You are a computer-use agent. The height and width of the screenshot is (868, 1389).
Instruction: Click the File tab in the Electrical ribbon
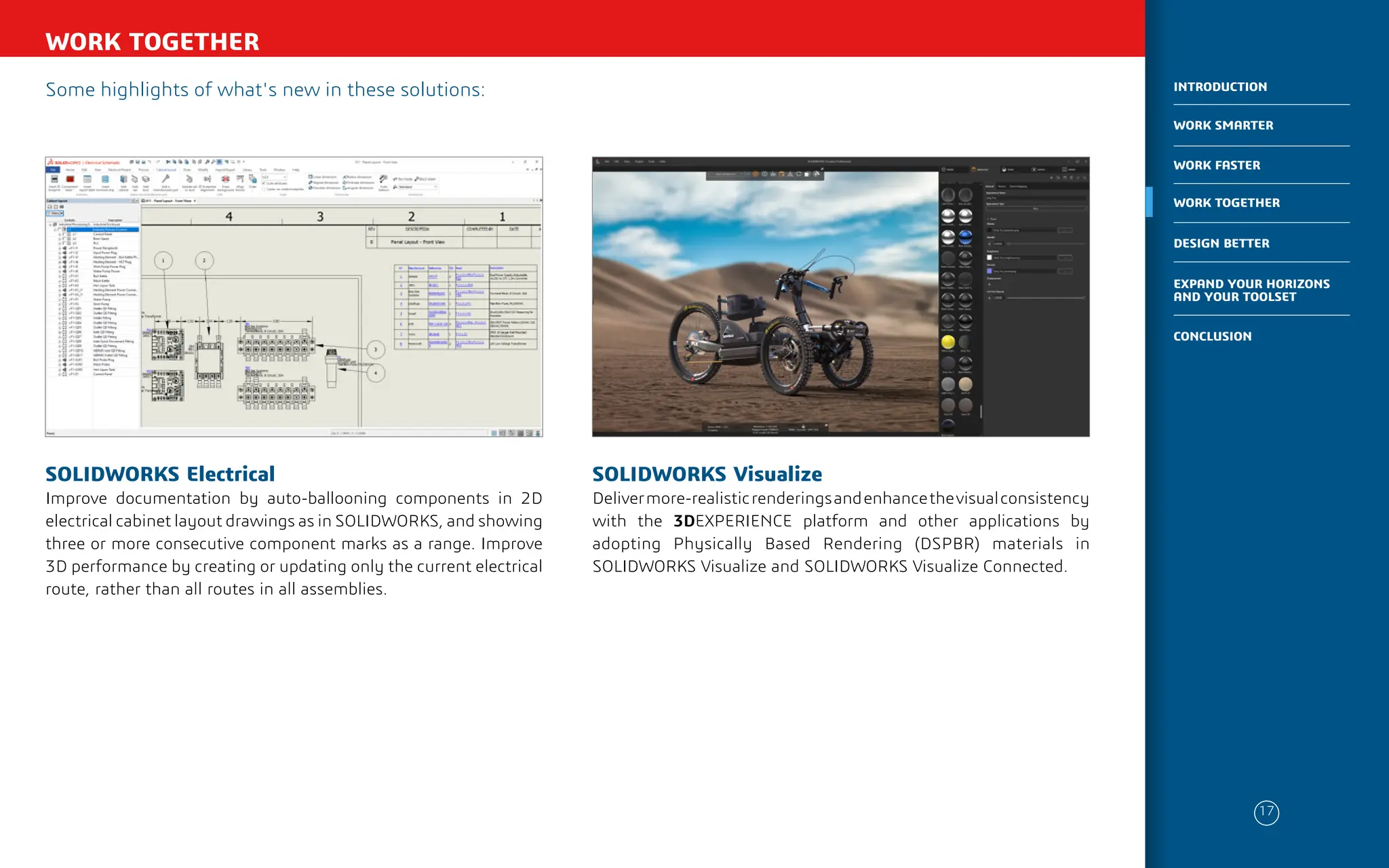53,170
